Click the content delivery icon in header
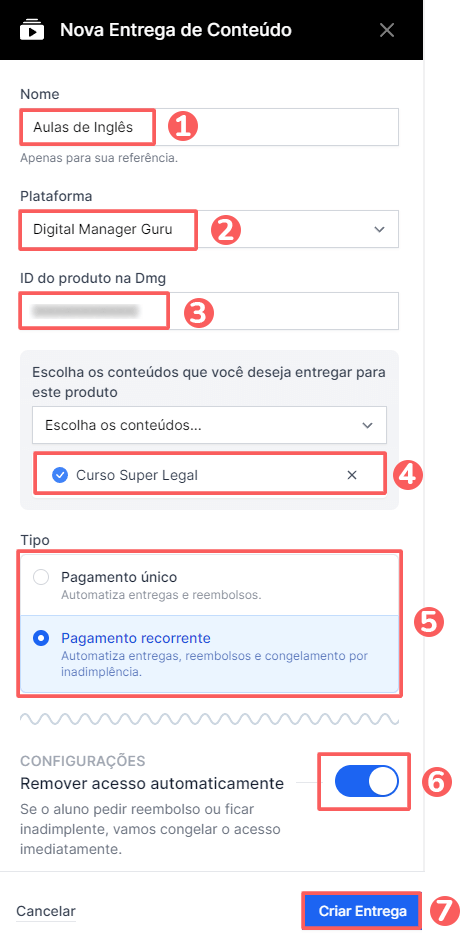 (x=31, y=30)
